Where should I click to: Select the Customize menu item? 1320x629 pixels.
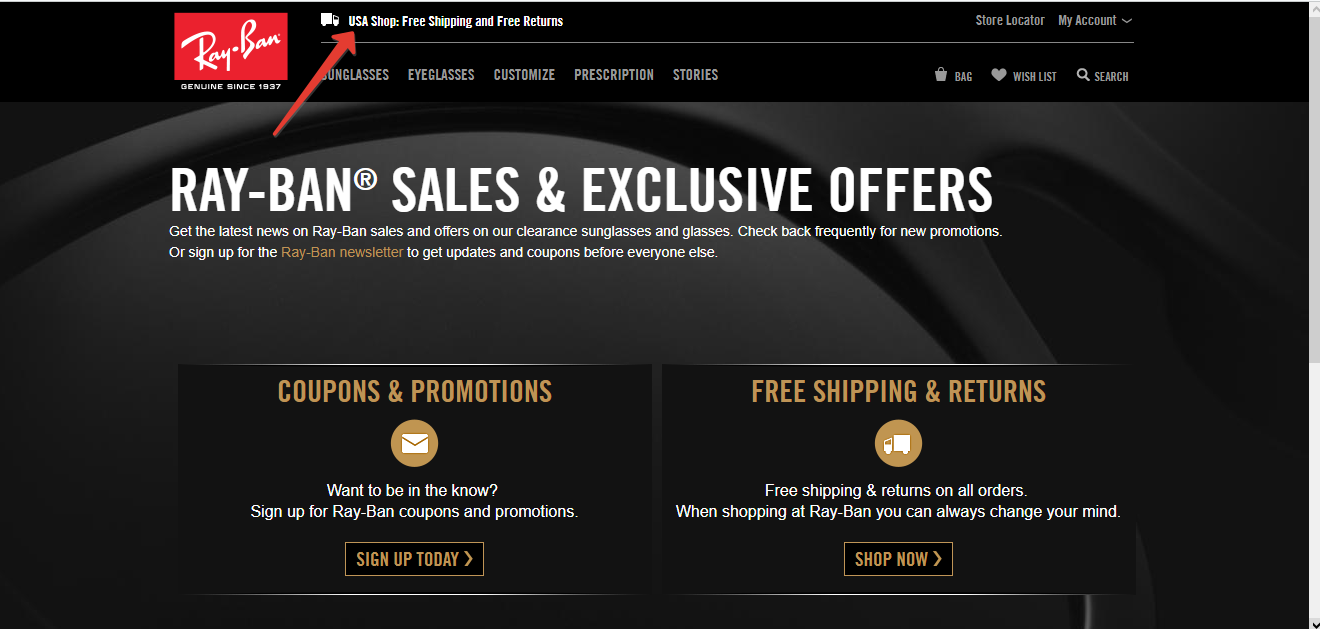click(524, 75)
